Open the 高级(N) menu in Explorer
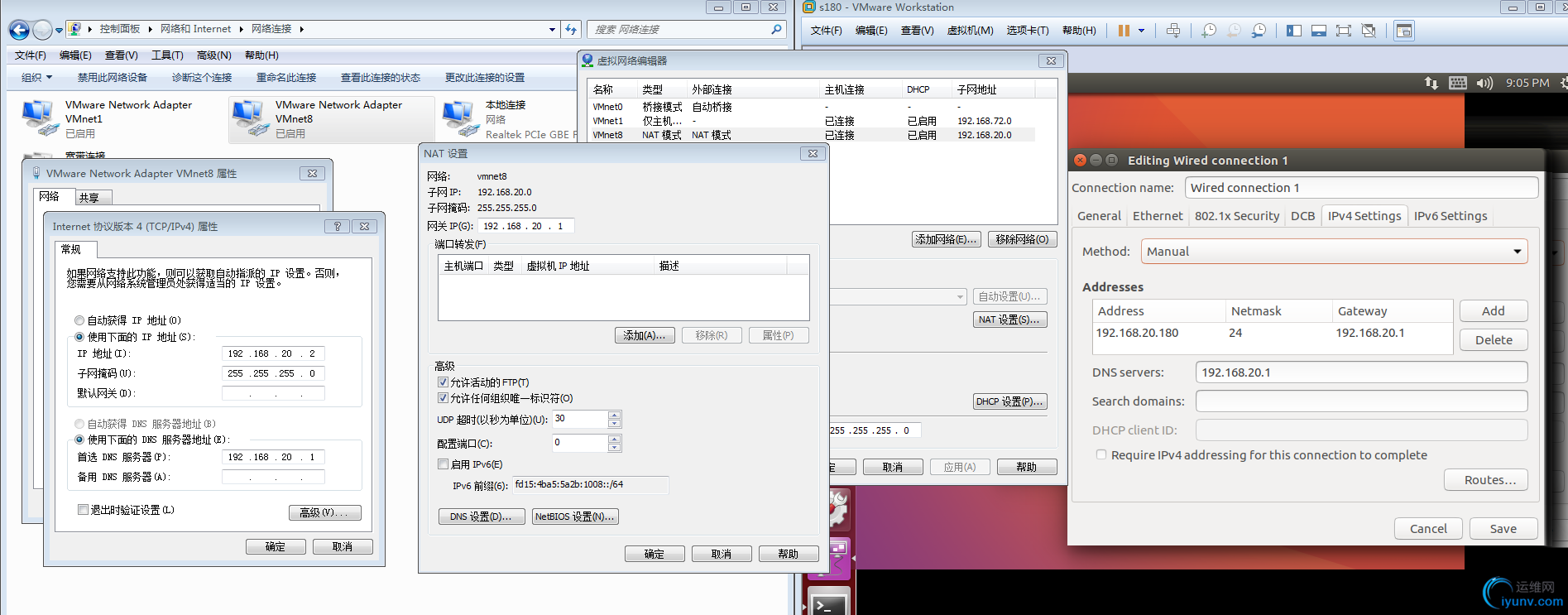Image resolution: width=1568 pixels, height=615 pixels. [213, 55]
